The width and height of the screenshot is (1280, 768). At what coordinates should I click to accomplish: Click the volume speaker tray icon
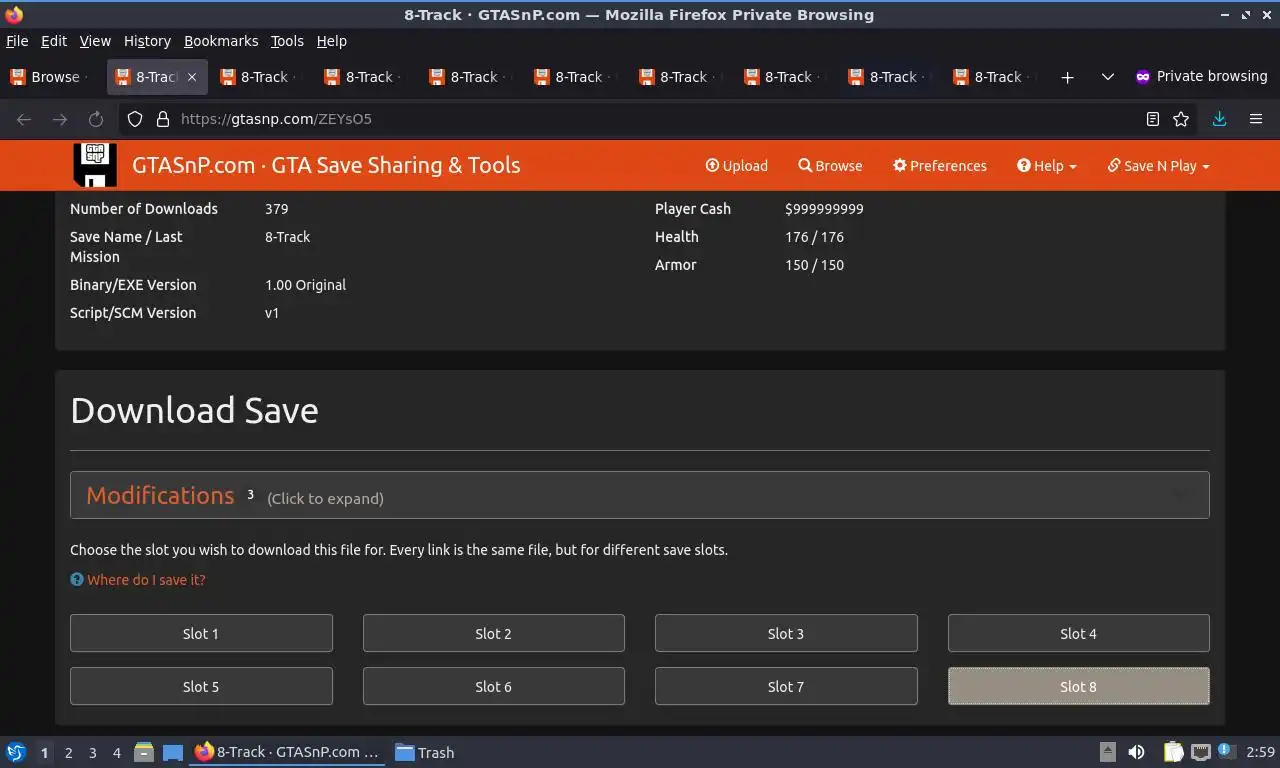point(1137,752)
